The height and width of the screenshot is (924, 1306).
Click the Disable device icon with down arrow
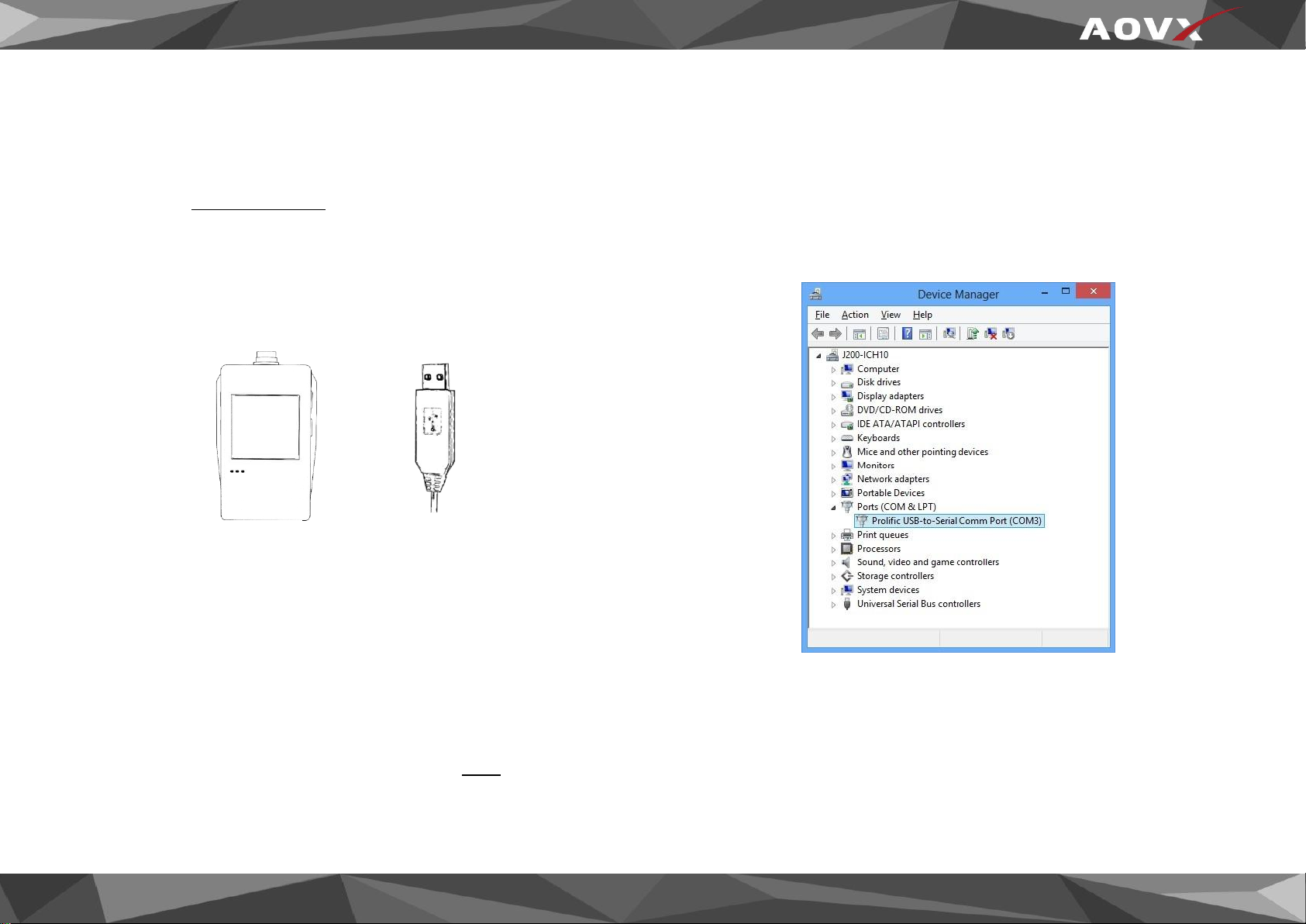[x=1008, y=334]
